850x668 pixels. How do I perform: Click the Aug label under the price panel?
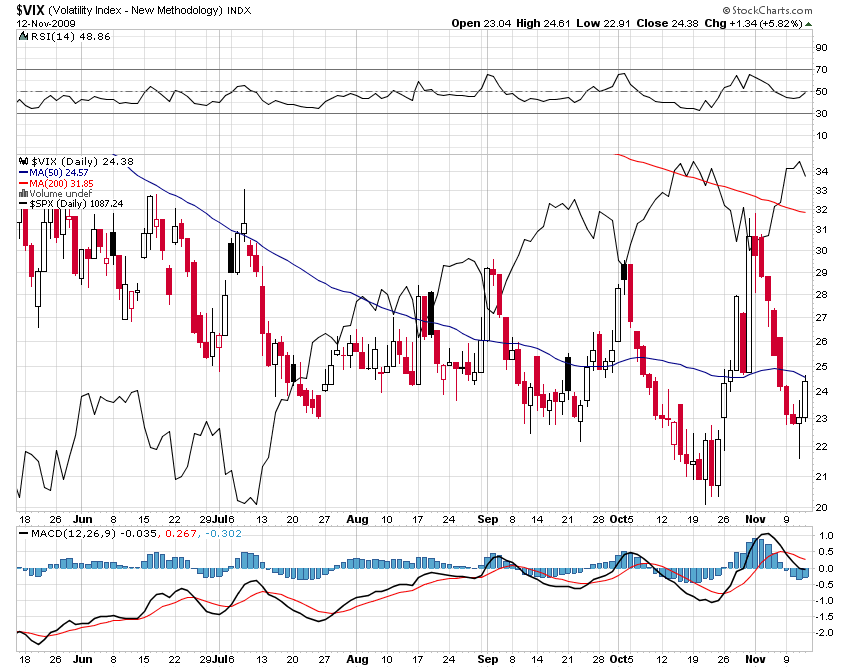pyautogui.click(x=357, y=519)
